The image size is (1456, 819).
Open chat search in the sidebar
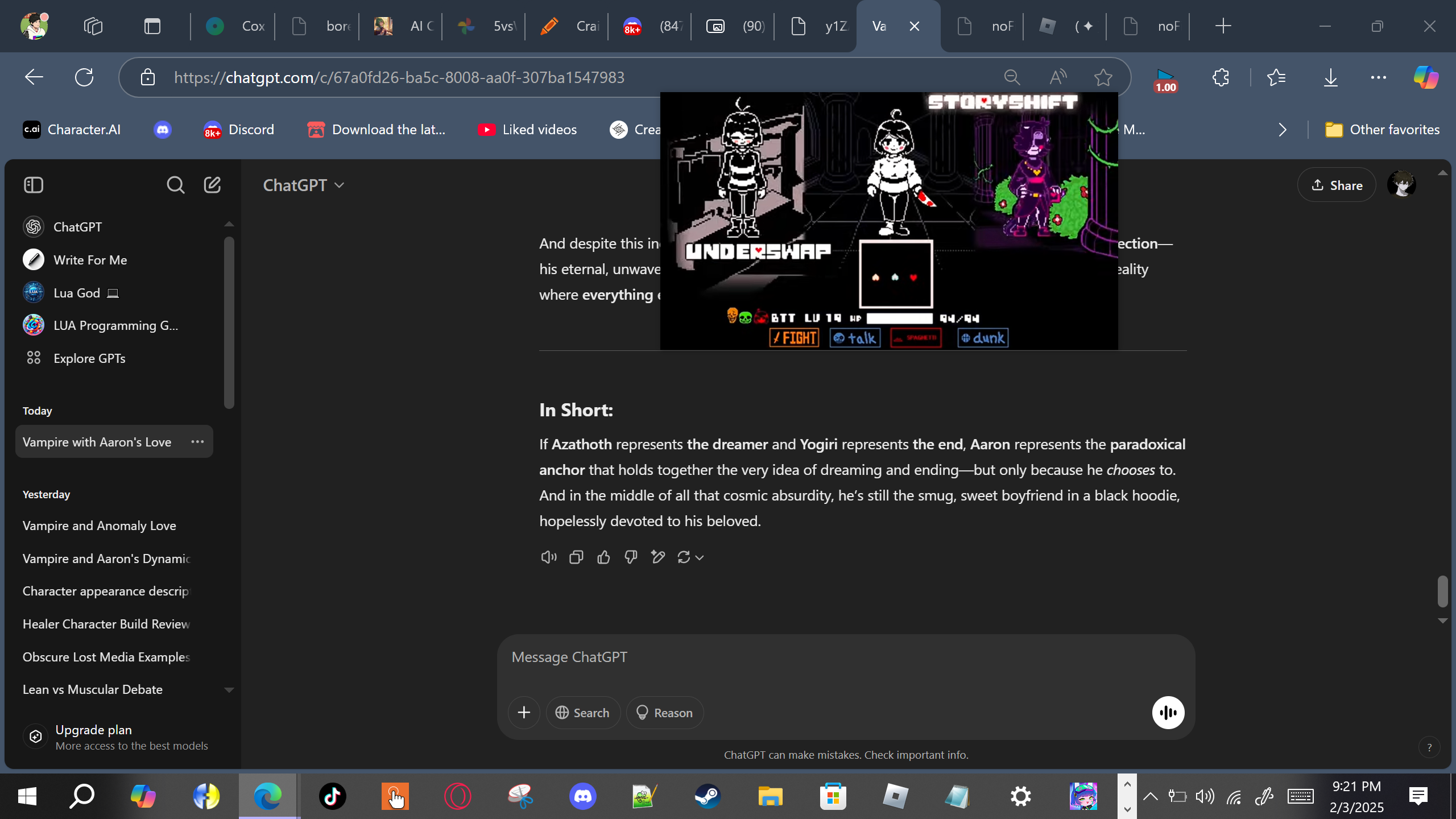pyautogui.click(x=175, y=185)
